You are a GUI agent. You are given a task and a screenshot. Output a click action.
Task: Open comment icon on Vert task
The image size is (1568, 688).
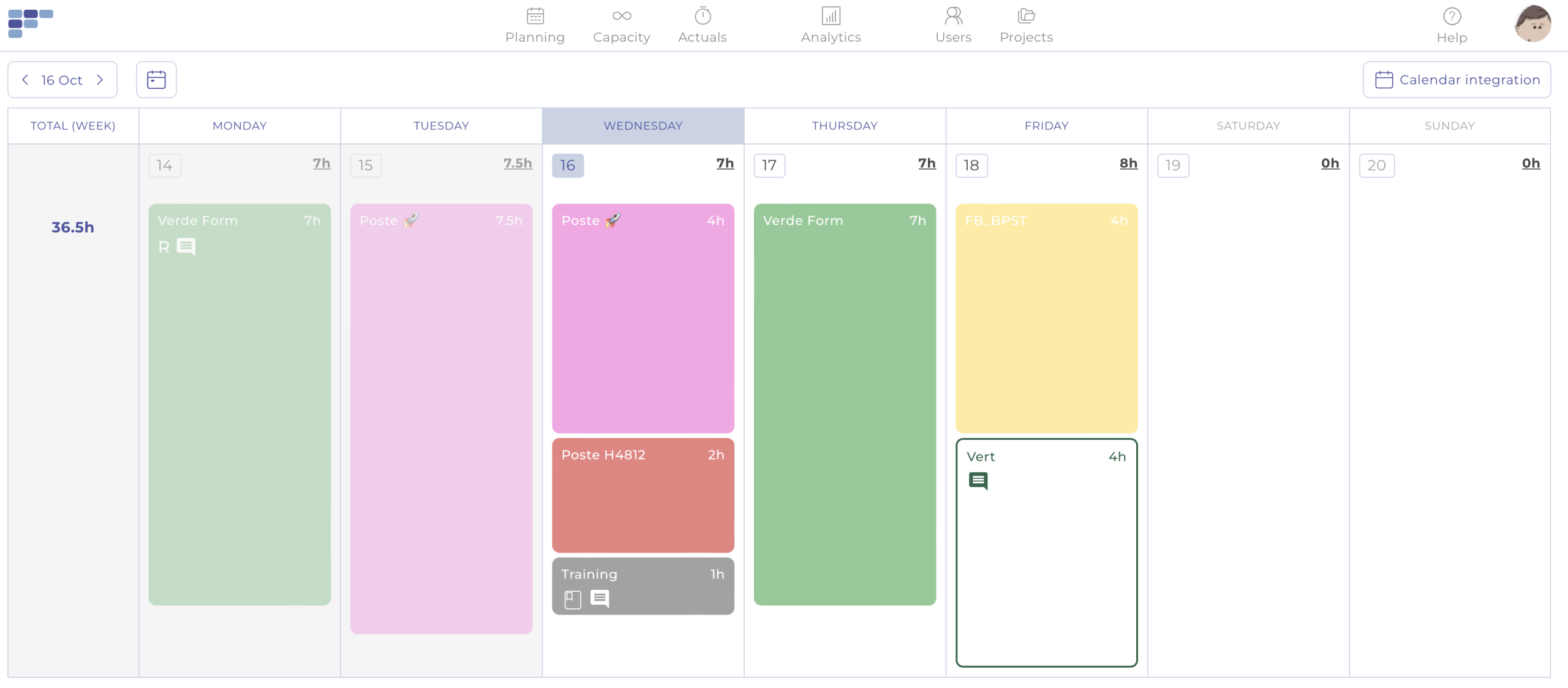pos(978,481)
